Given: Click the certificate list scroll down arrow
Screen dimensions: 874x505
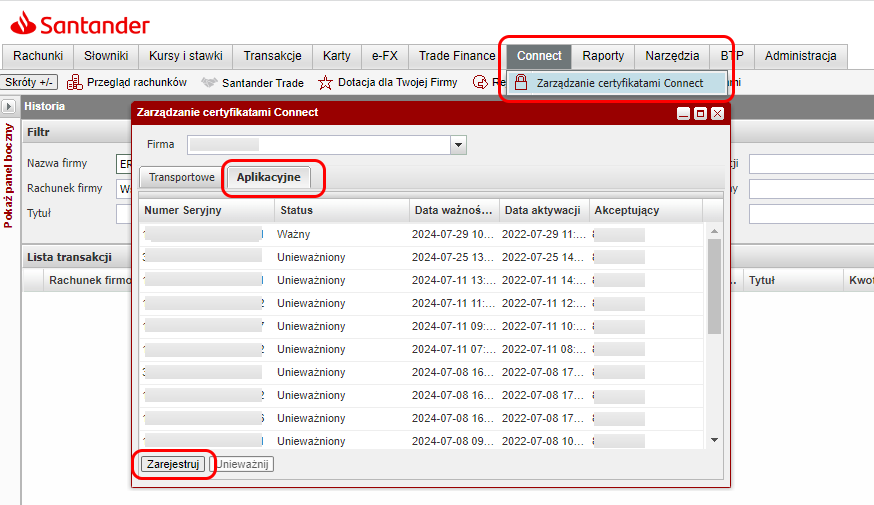Looking at the screenshot, I should (x=715, y=440).
